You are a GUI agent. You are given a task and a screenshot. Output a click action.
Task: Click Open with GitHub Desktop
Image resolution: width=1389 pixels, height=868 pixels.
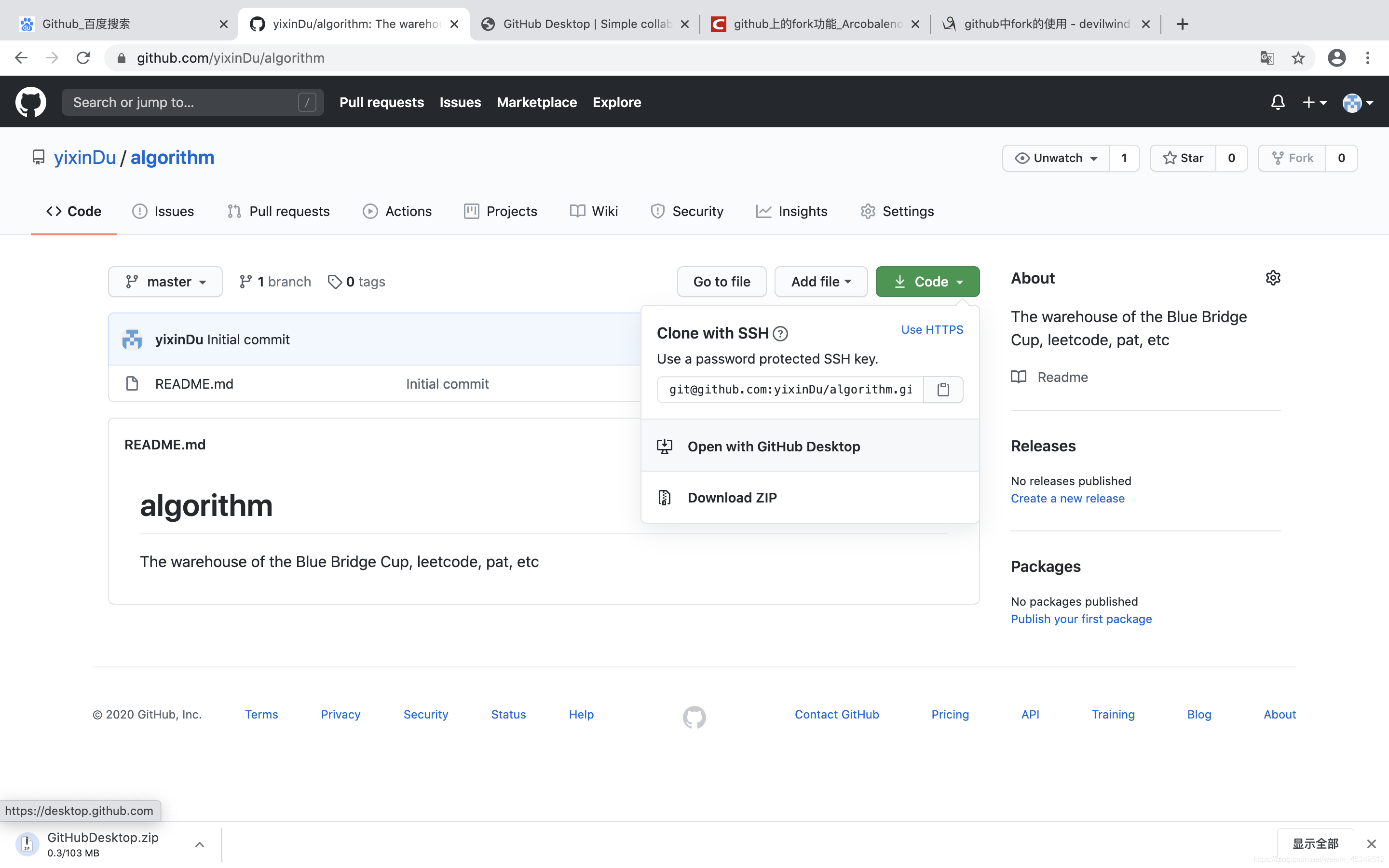810,446
